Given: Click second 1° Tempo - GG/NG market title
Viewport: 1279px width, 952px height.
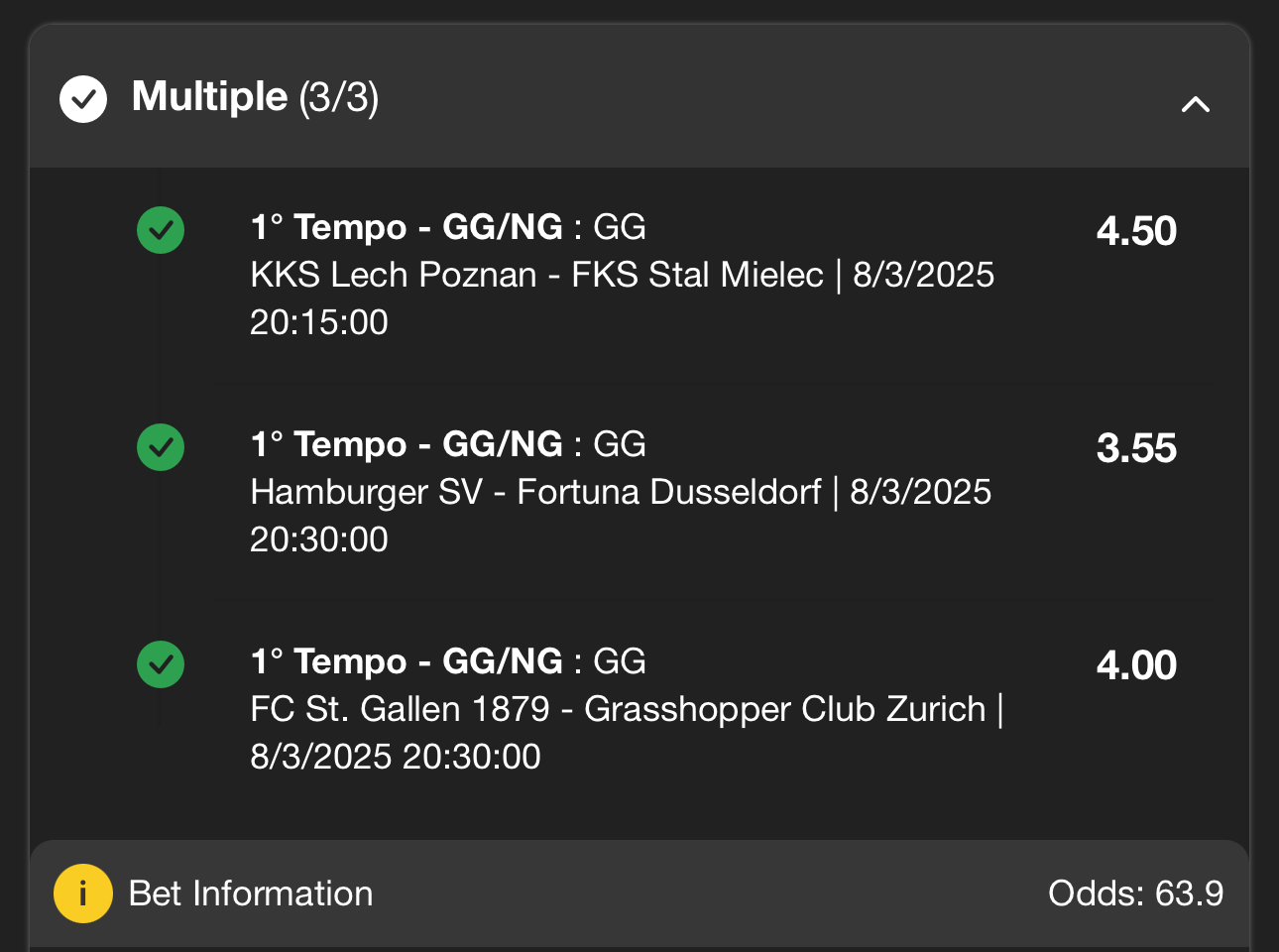Looking at the screenshot, I should (x=407, y=444).
